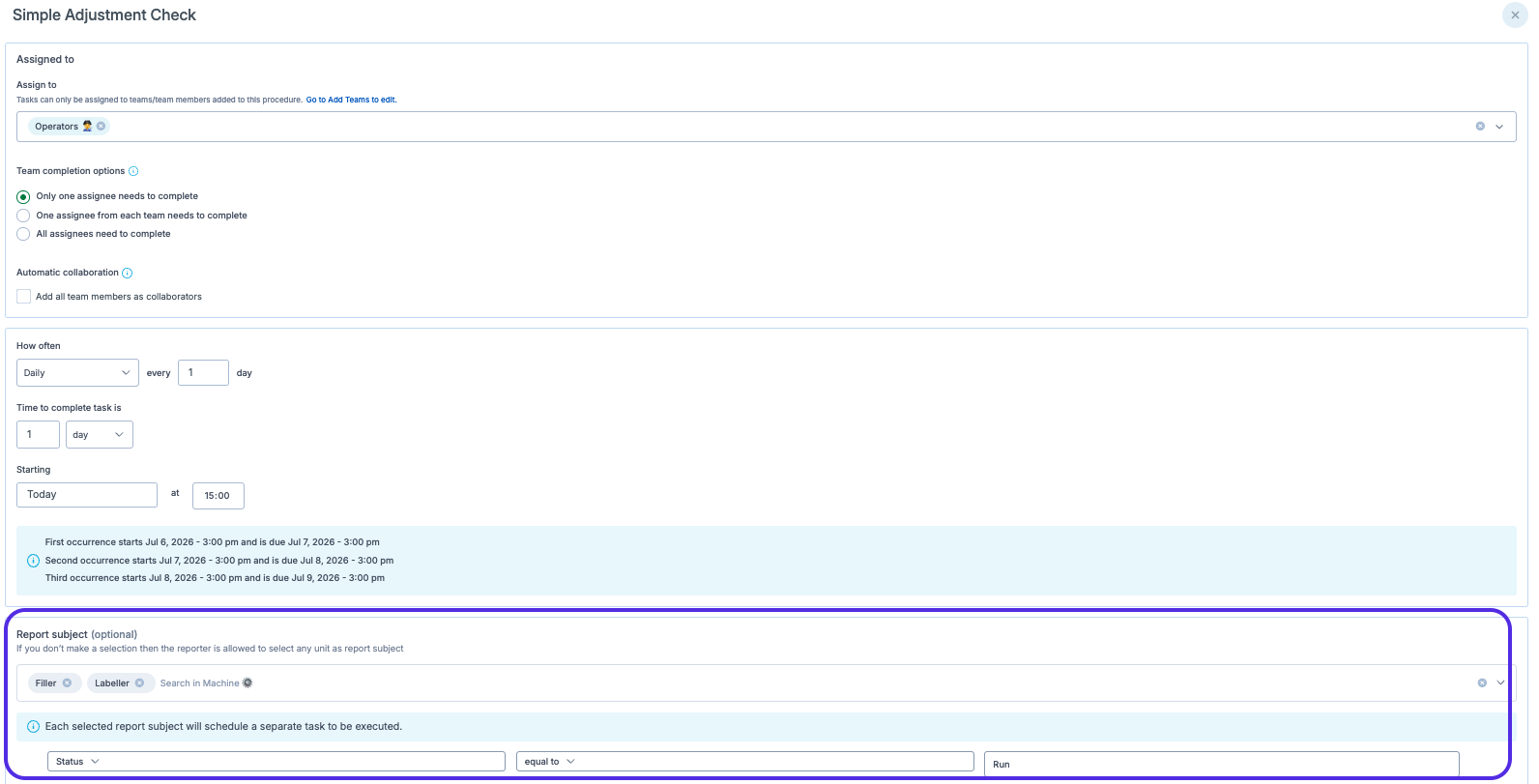Image resolution: width=1539 pixels, height=784 pixels.
Task: Open the Status condition dropdown
Action: [x=276, y=762]
